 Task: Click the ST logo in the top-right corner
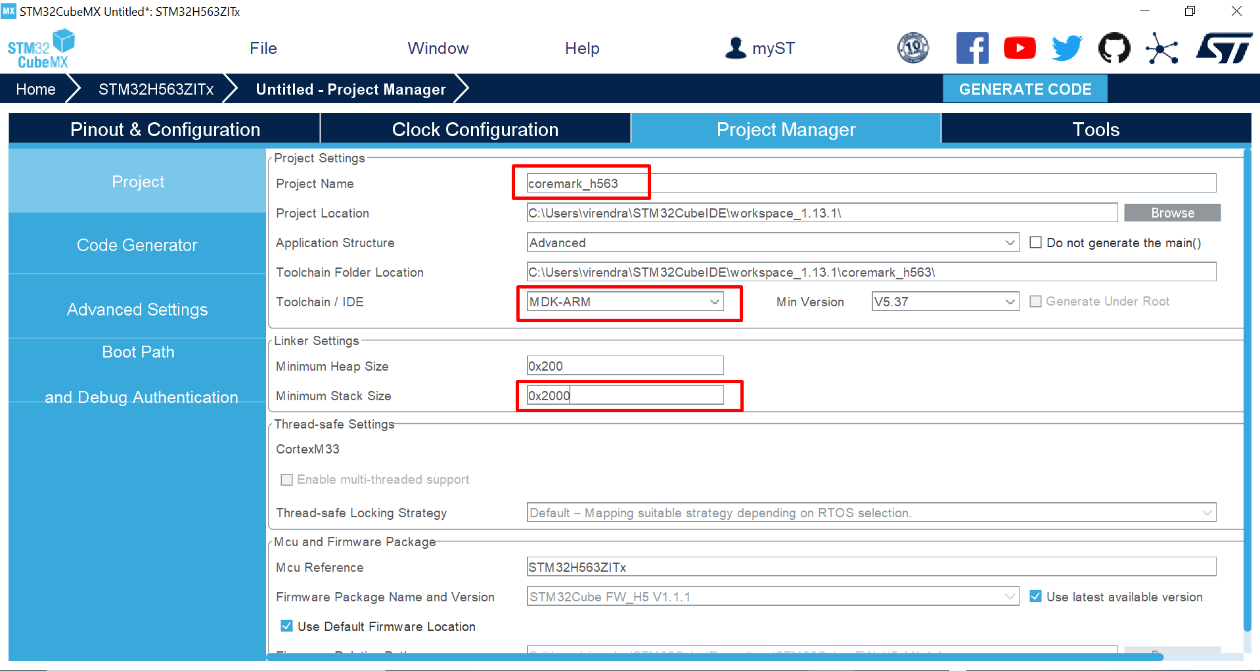1222,47
